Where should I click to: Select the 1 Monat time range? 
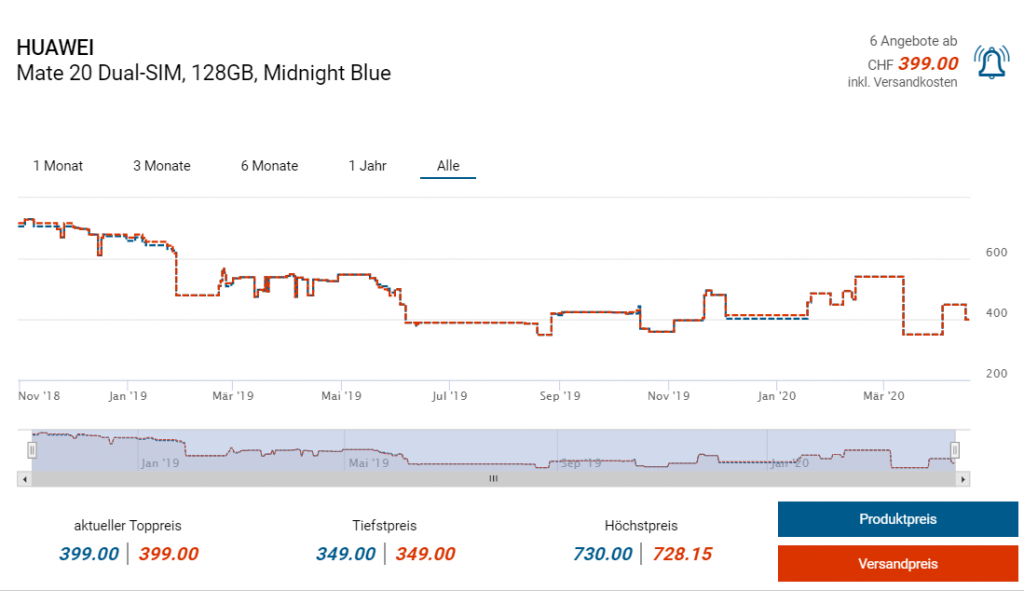tap(58, 166)
